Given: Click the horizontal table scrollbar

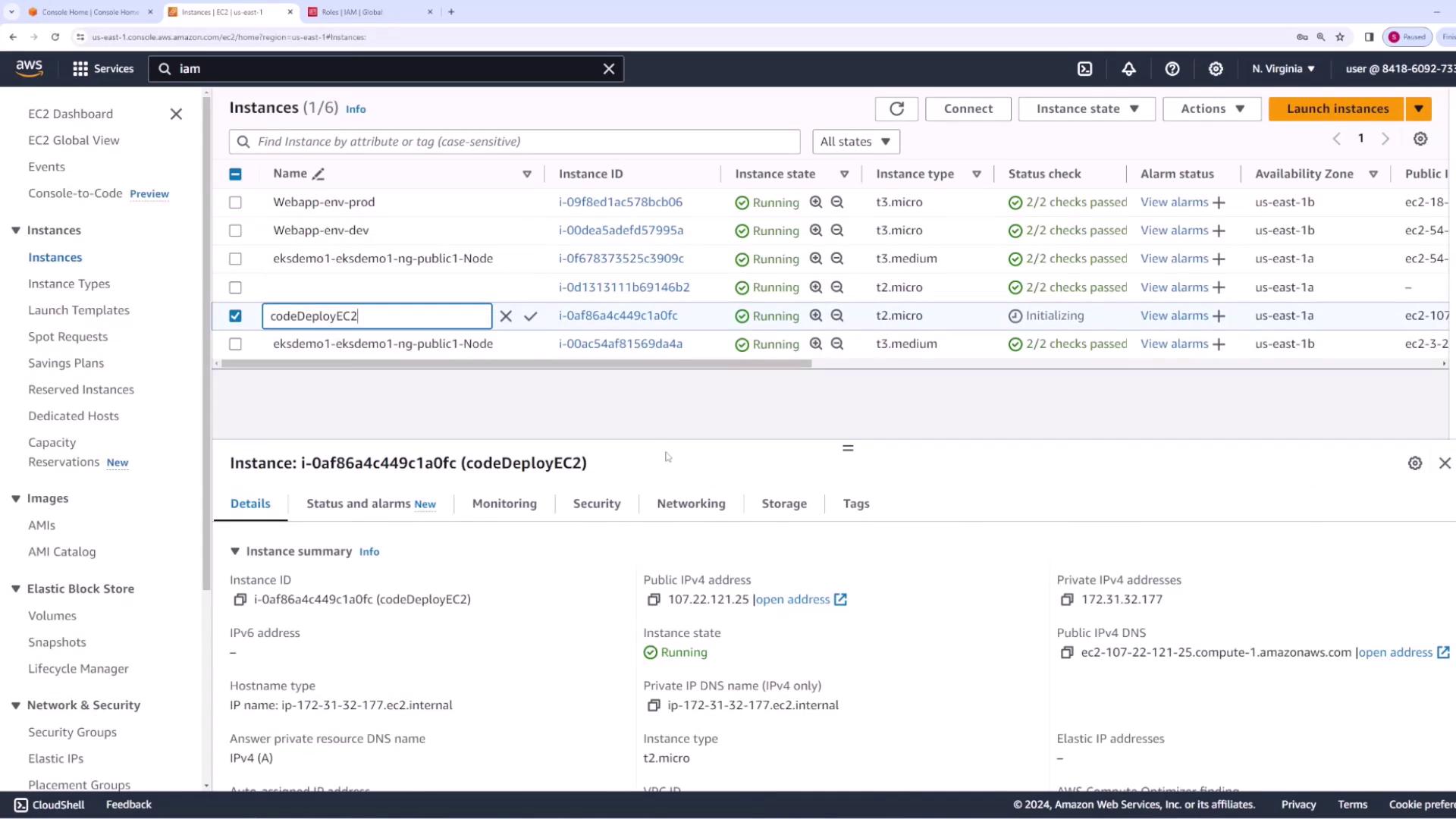Looking at the screenshot, I should (x=516, y=364).
